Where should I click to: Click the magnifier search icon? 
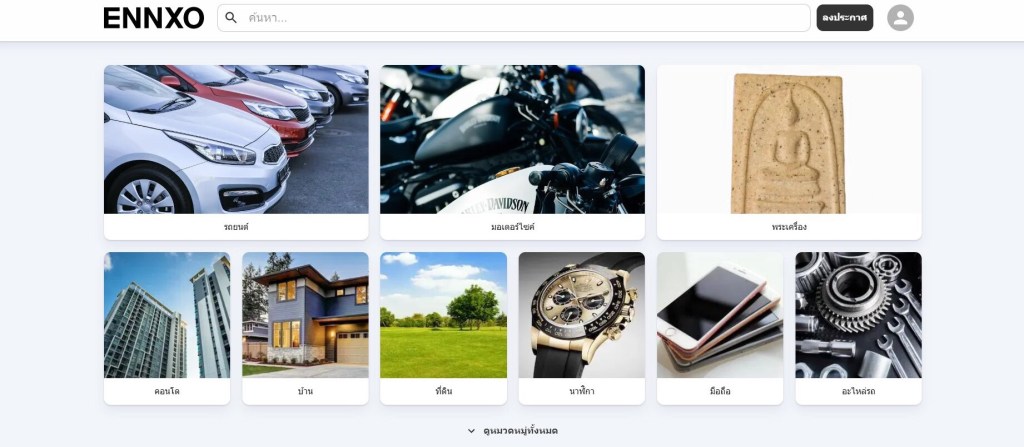coord(231,18)
